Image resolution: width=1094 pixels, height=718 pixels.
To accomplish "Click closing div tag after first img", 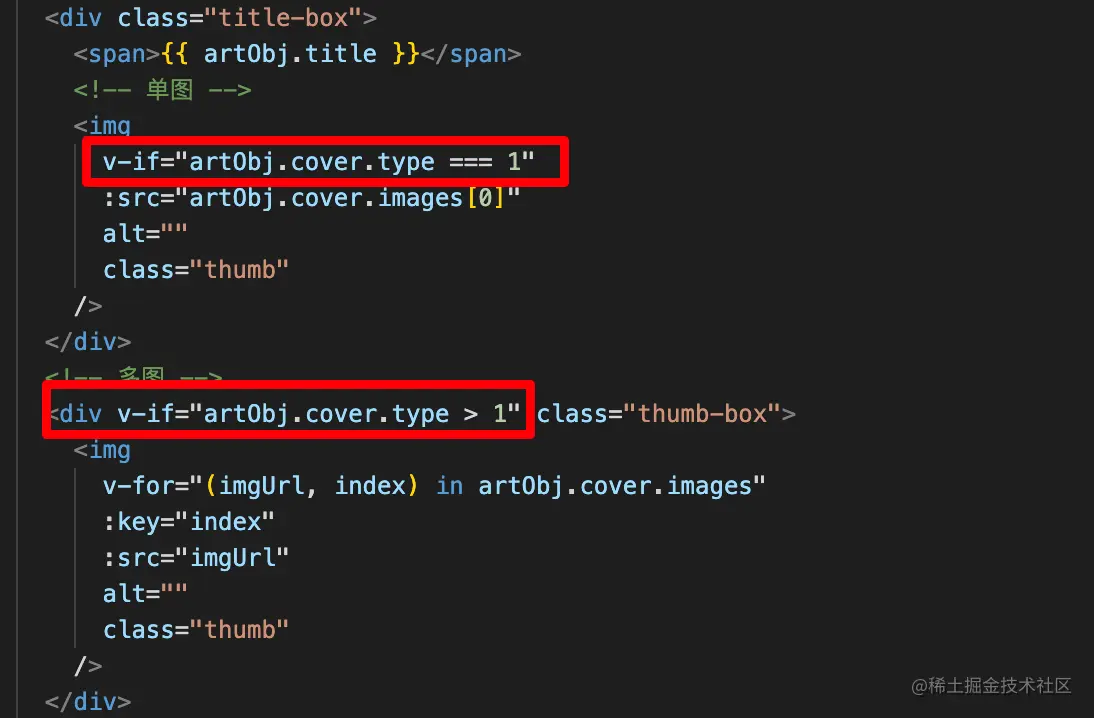I will coord(88,342).
